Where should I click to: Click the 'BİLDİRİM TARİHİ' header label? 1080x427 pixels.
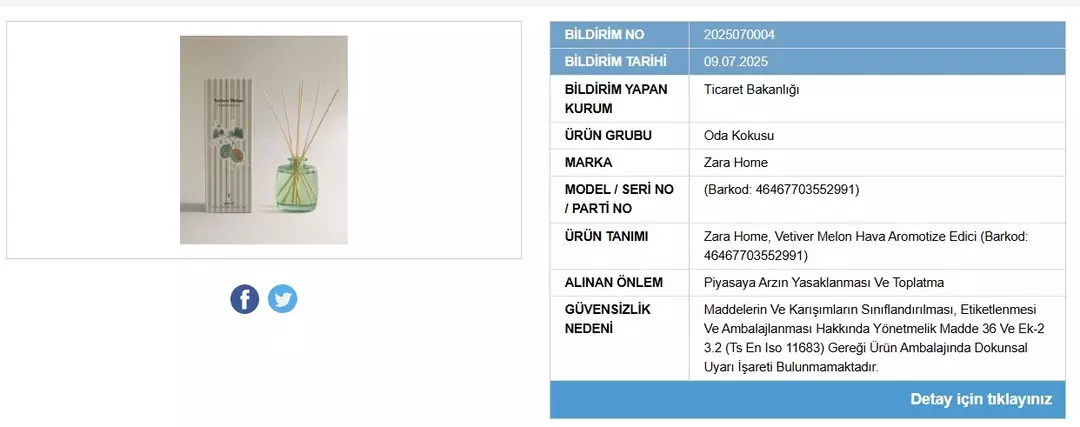click(x=615, y=62)
